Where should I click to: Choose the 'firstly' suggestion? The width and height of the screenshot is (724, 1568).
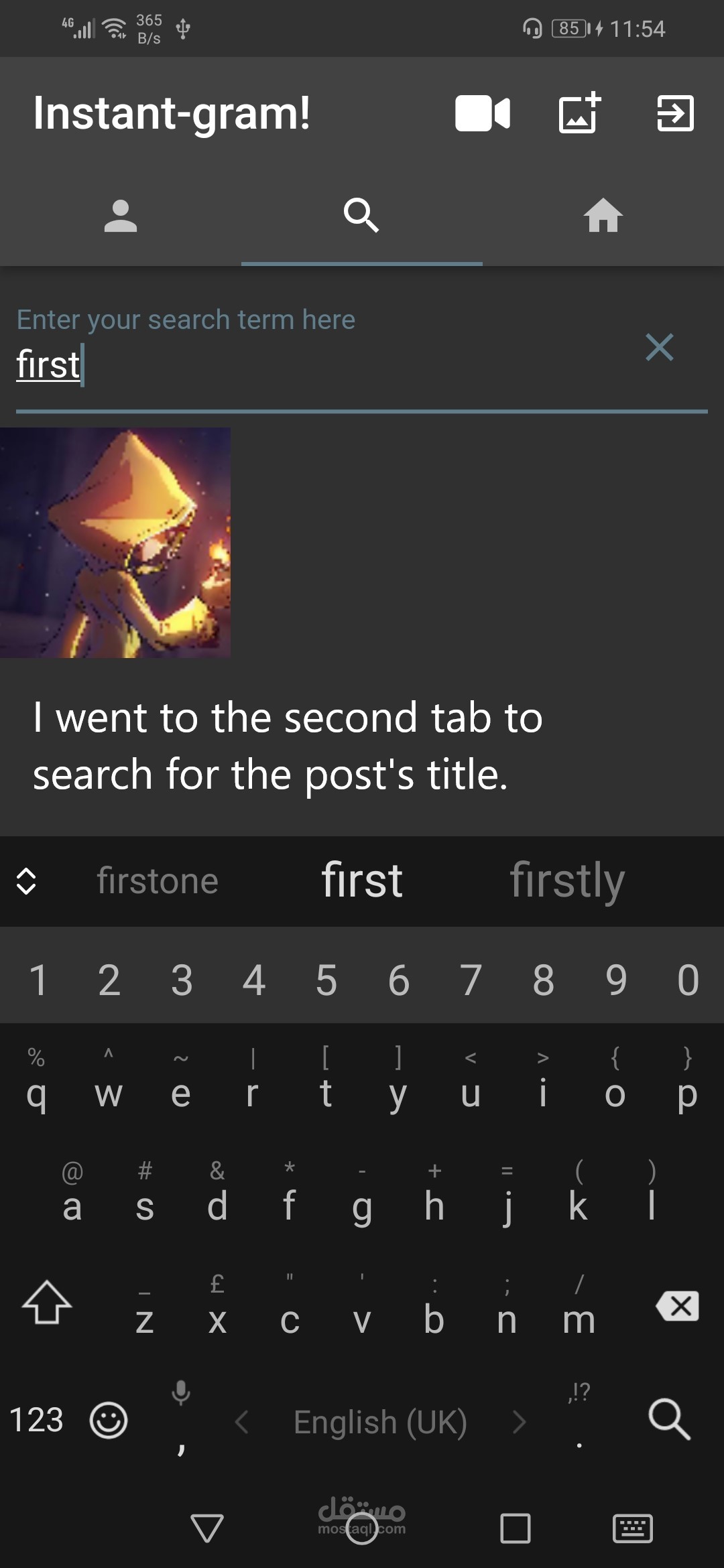(x=567, y=880)
